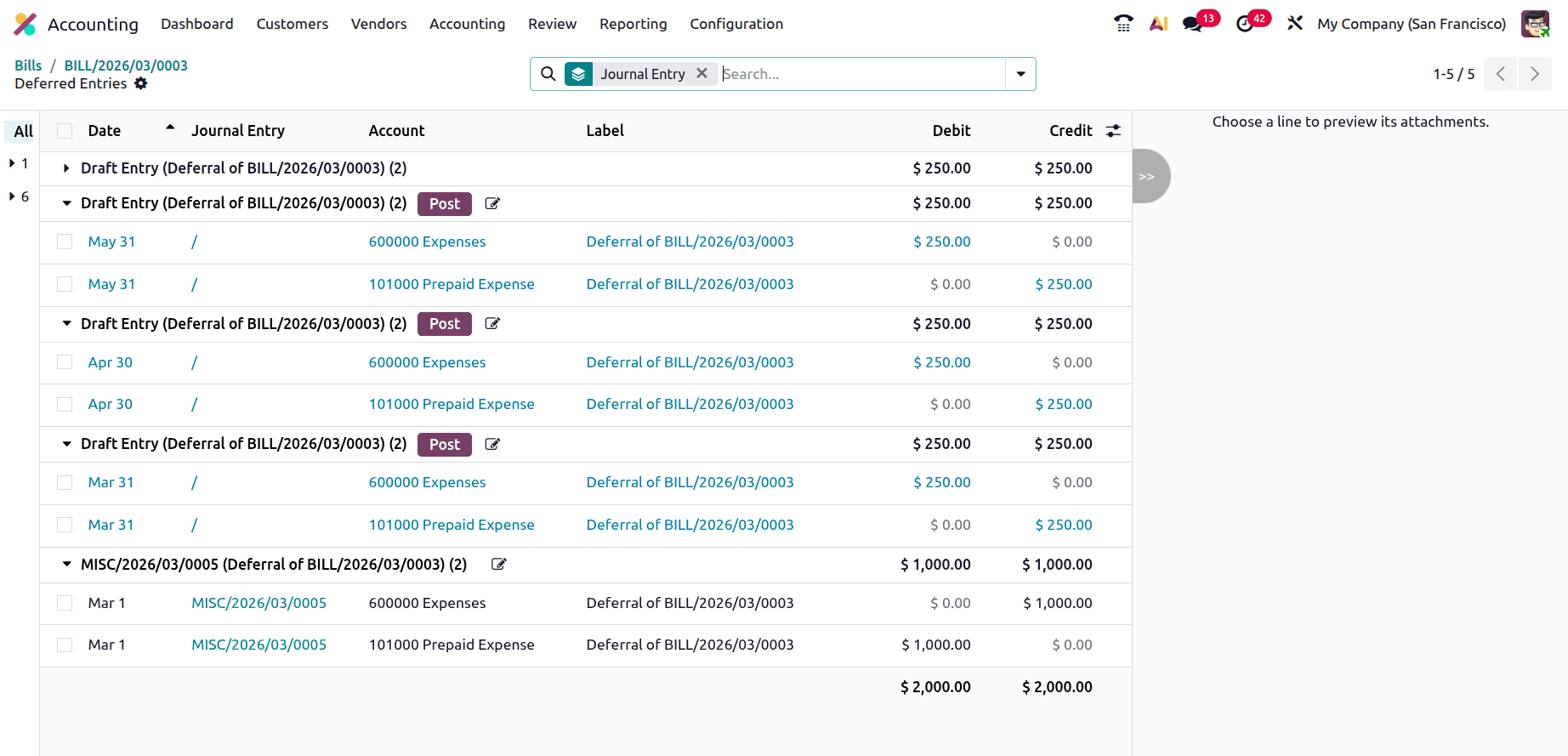The width and height of the screenshot is (1568, 756).
Task: Check Mar 31 101000 Prepaid Expense row
Action: [x=65, y=525]
